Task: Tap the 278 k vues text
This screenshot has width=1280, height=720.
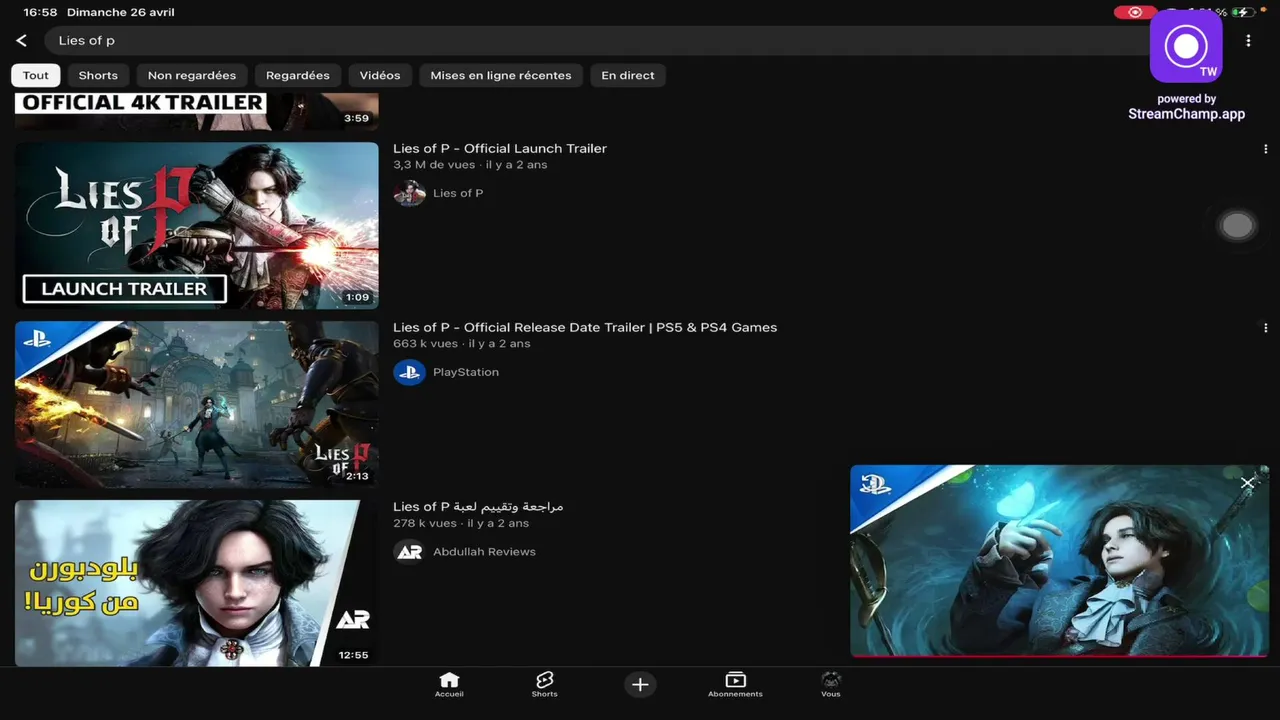Action: click(425, 523)
